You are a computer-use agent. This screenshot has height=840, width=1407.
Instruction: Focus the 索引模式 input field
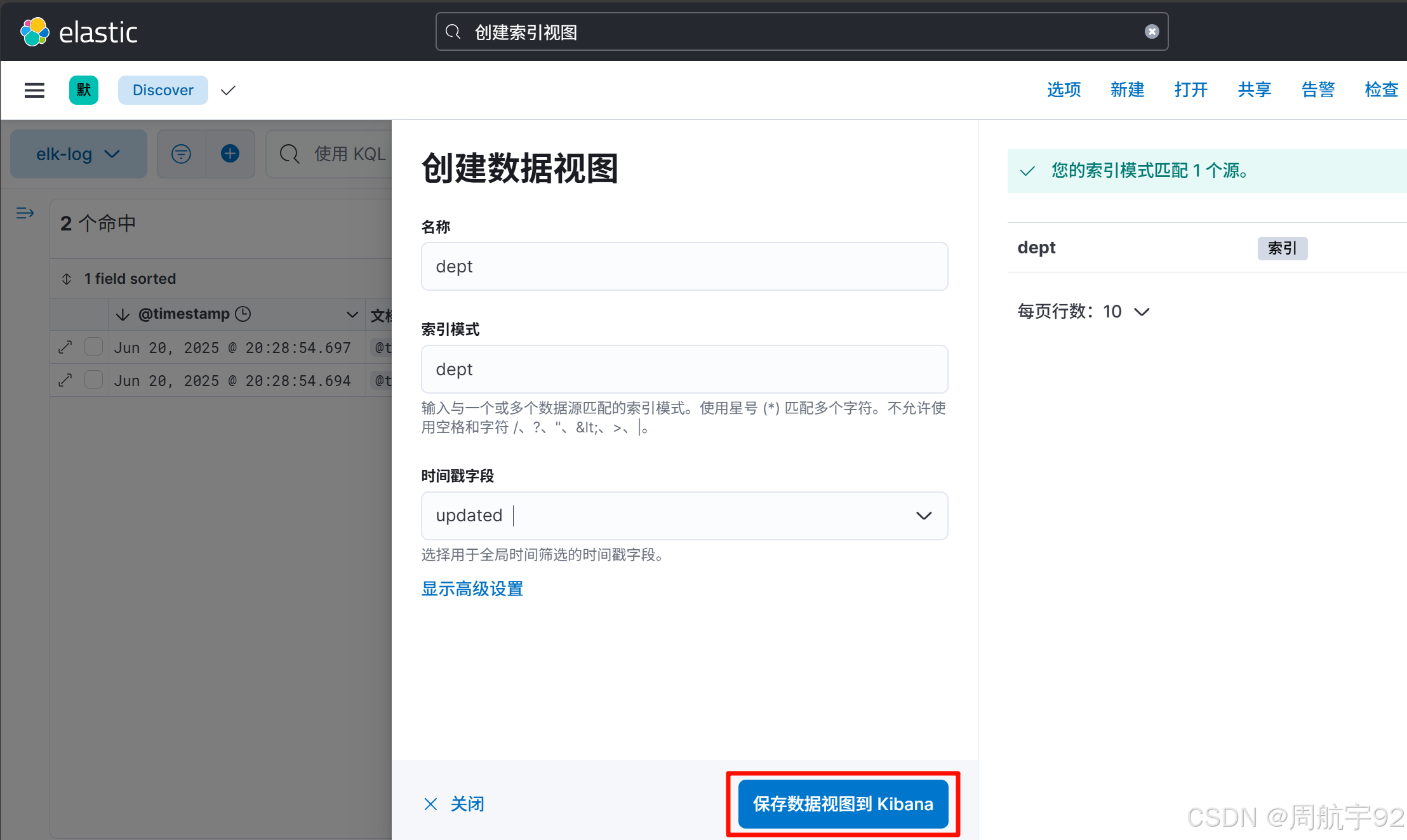pyautogui.click(x=684, y=369)
